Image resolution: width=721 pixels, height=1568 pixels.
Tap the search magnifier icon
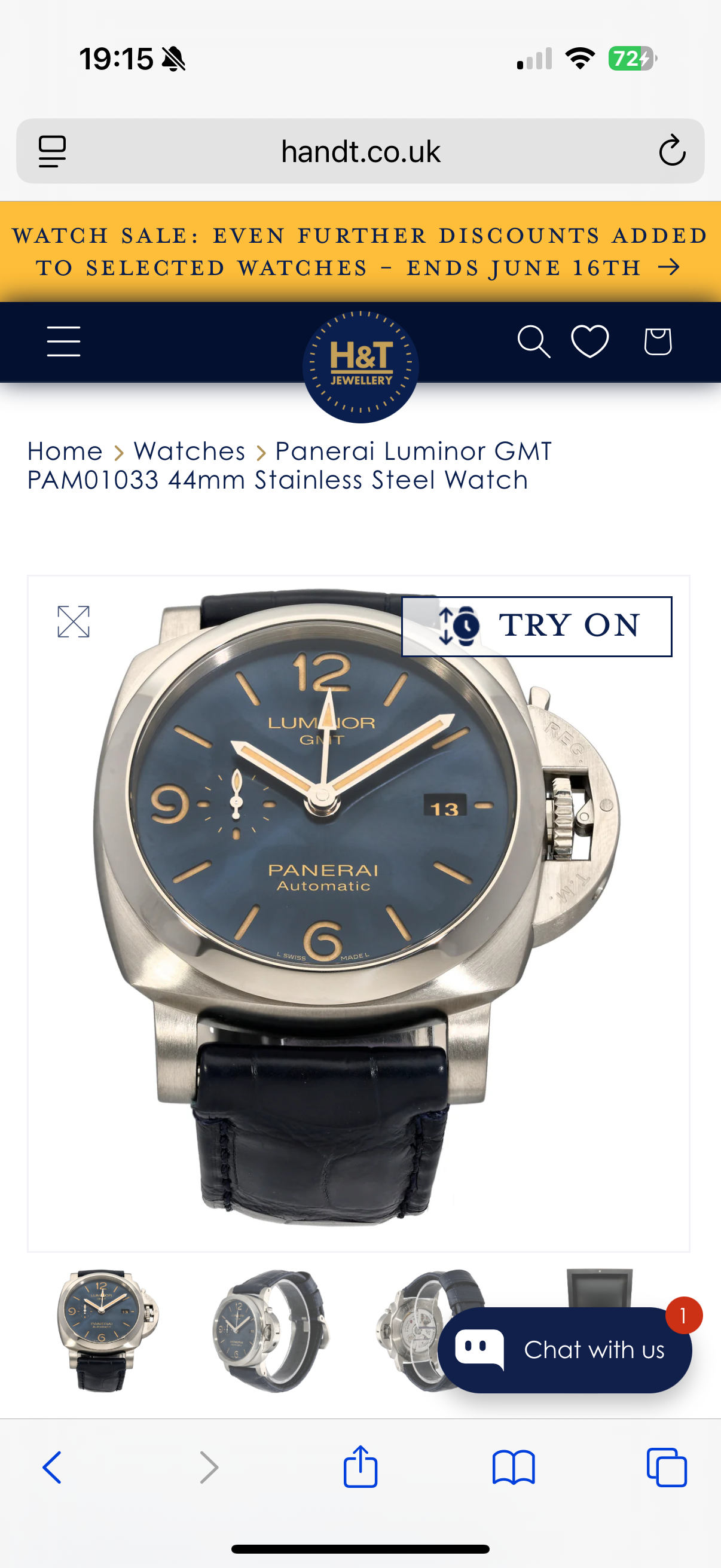(x=534, y=341)
